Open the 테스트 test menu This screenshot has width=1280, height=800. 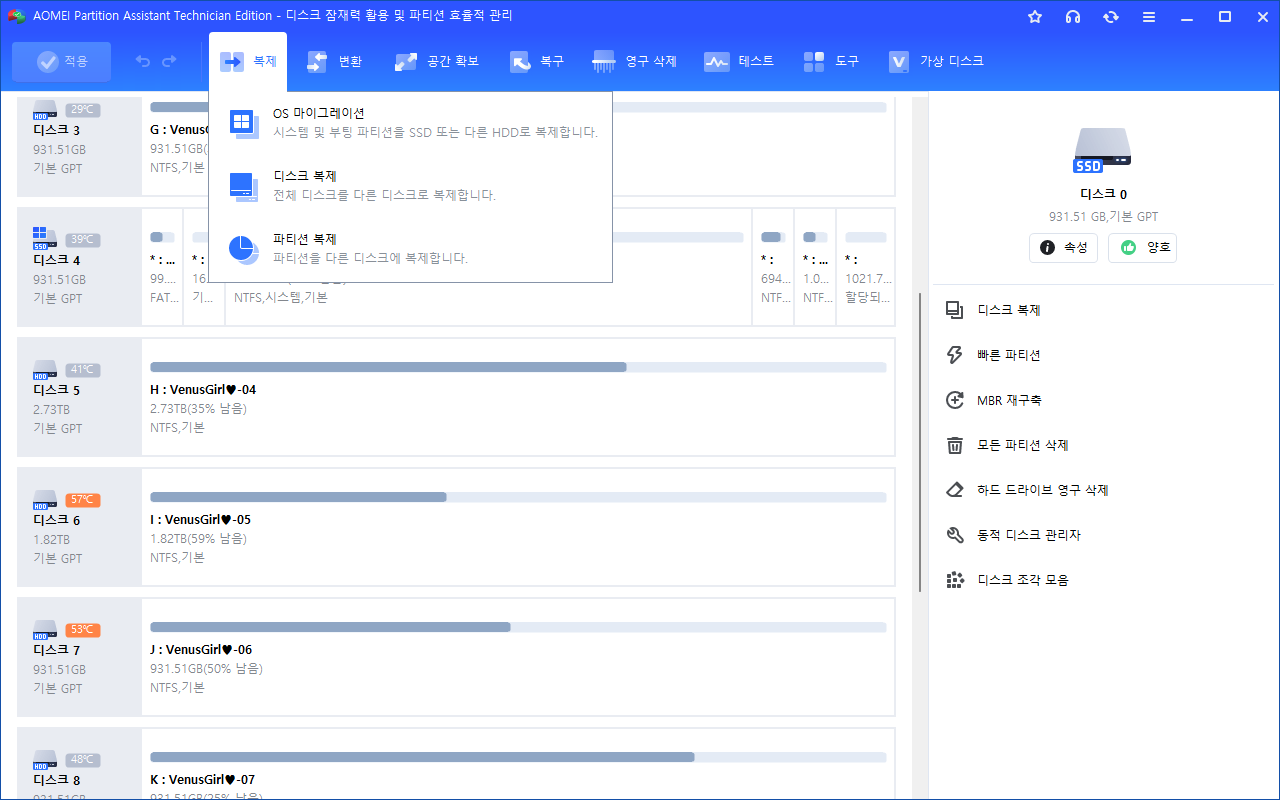pos(739,62)
